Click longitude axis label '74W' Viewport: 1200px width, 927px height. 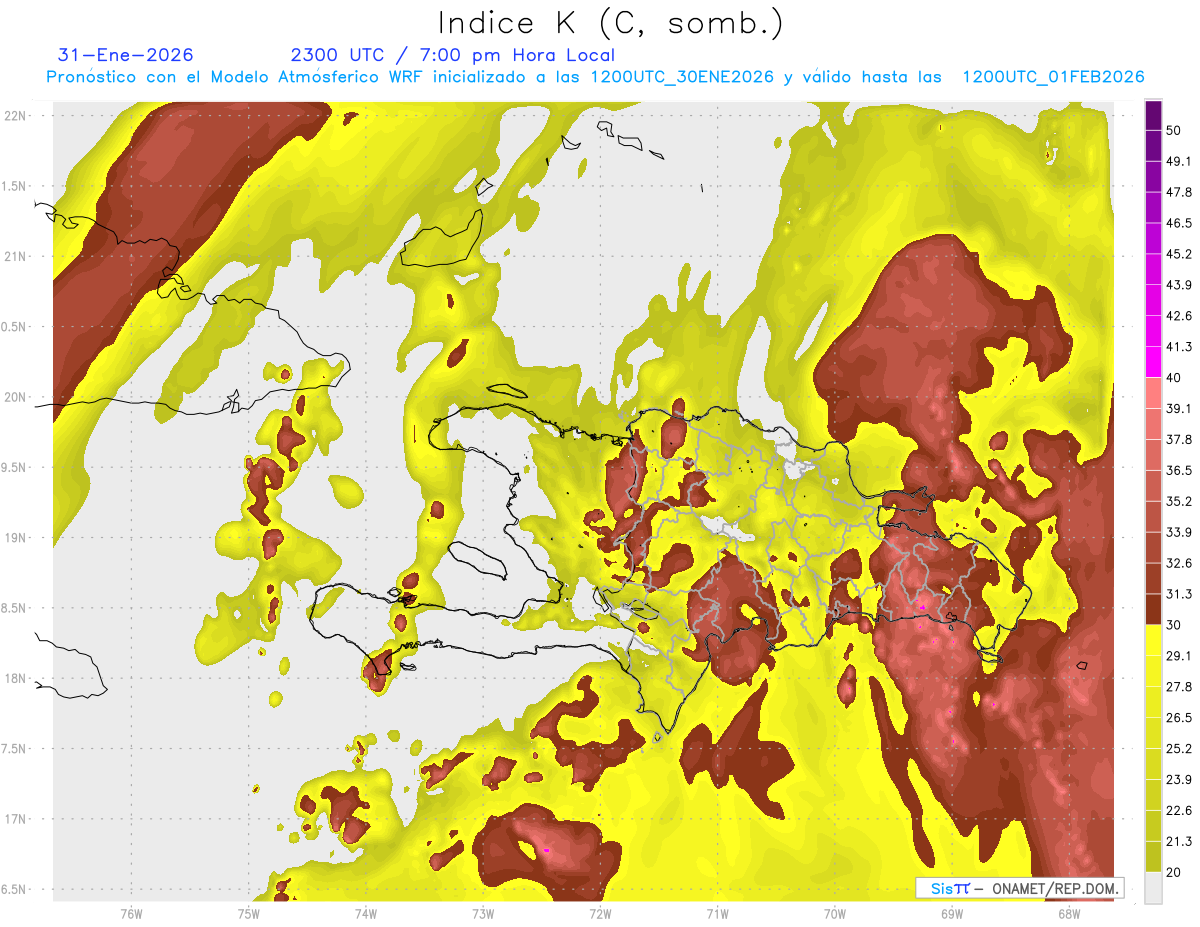pos(365,913)
